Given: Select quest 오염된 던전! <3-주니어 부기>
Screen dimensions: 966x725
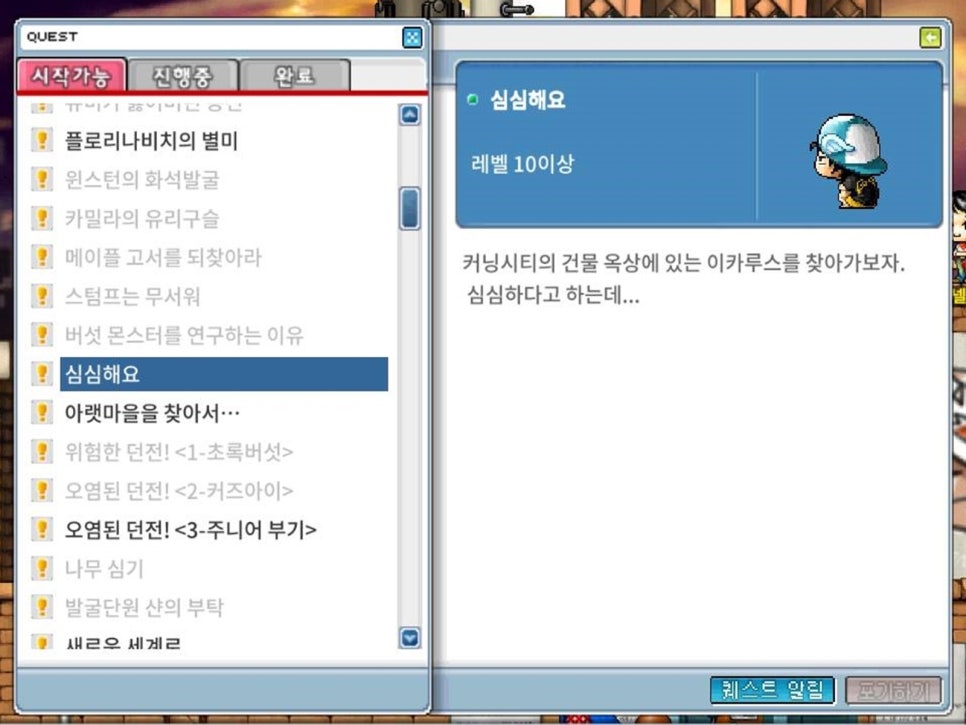Looking at the screenshot, I should pos(190,529).
